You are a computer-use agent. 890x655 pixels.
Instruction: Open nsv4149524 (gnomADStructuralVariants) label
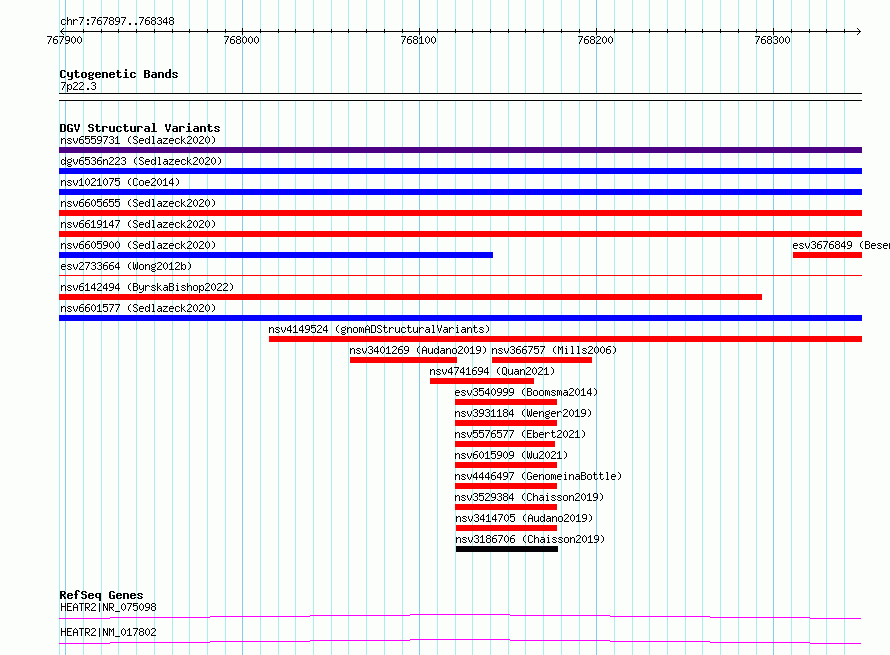click(379, 329)
